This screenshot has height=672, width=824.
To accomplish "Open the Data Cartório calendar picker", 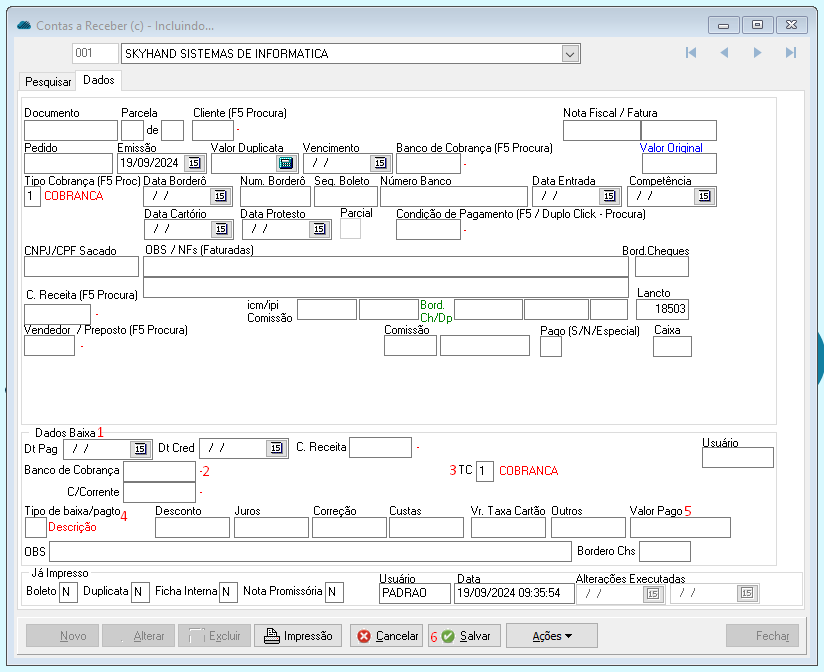I will 221,229.
